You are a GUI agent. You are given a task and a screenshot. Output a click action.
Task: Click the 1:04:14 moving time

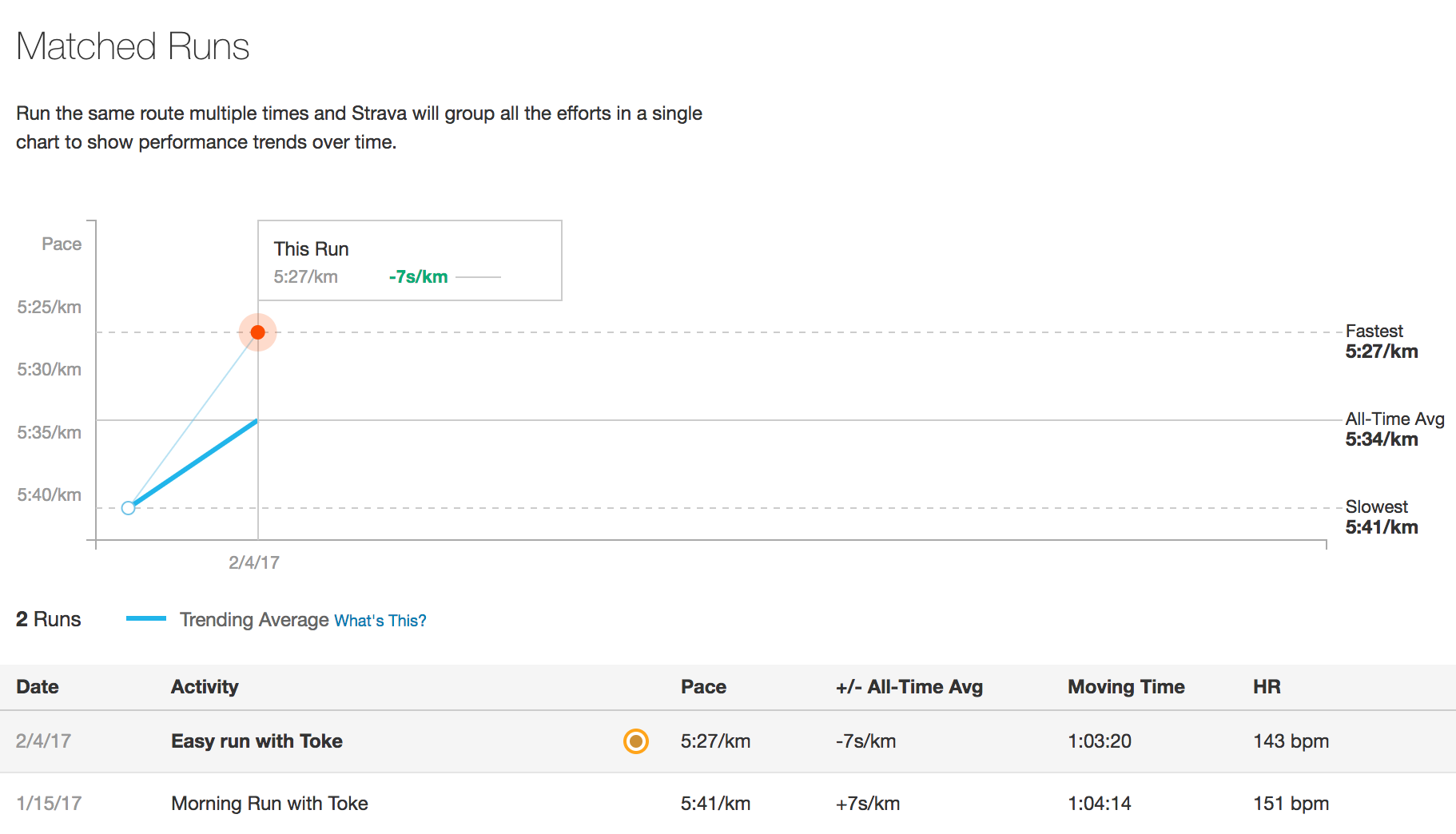[x=1100, y=804]
